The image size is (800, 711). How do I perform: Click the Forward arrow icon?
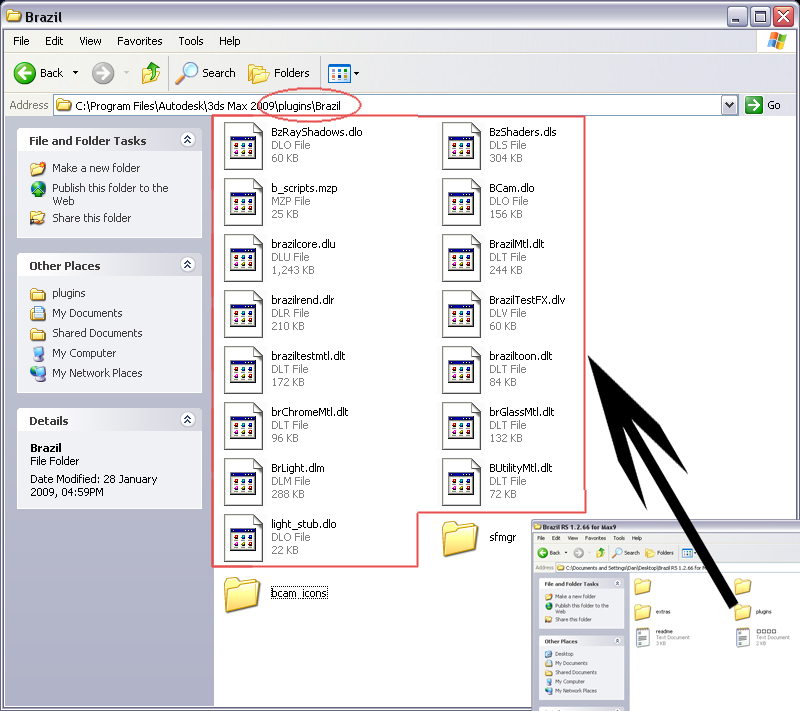103,73
